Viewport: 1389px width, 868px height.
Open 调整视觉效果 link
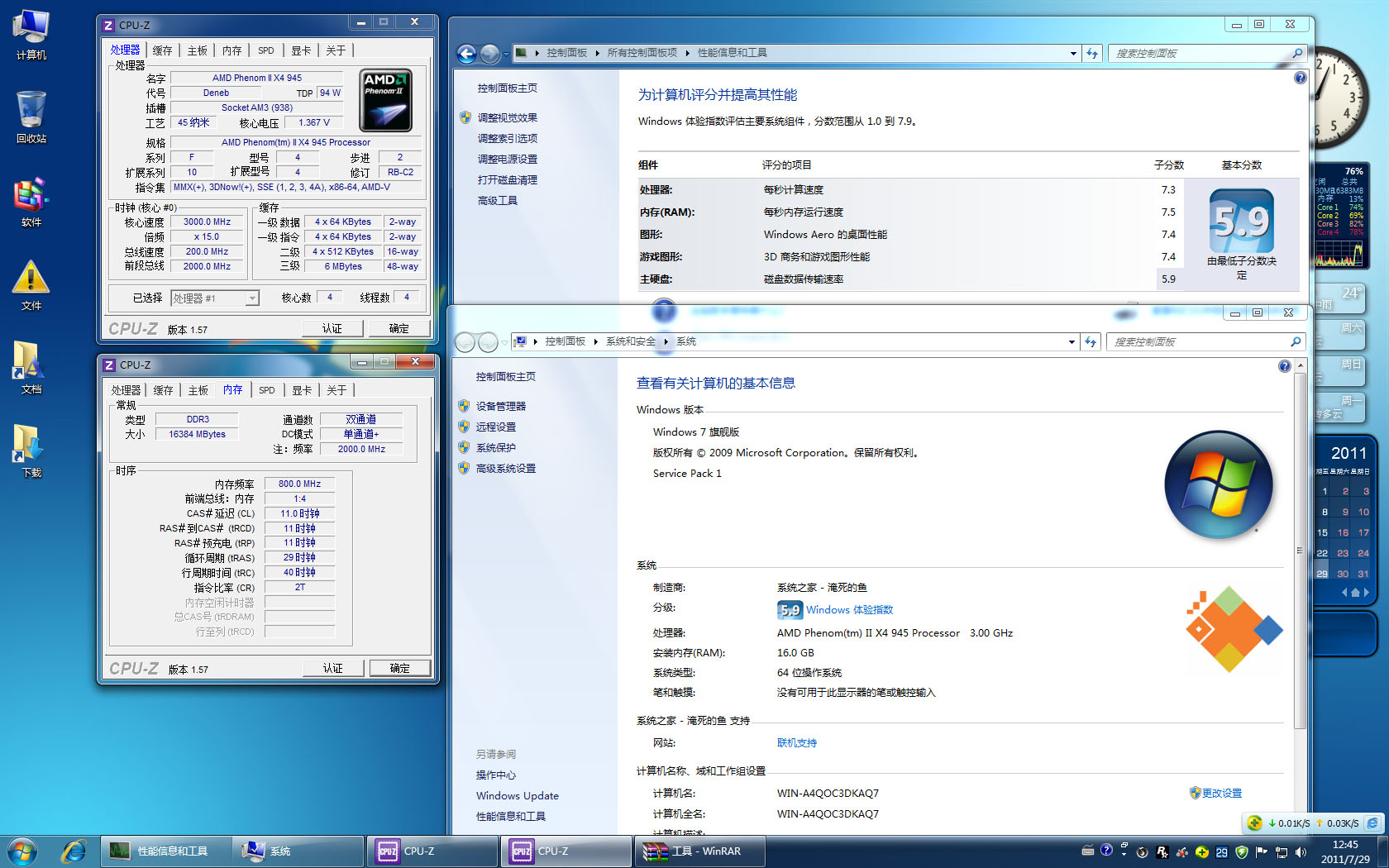[x=507, y=117]
